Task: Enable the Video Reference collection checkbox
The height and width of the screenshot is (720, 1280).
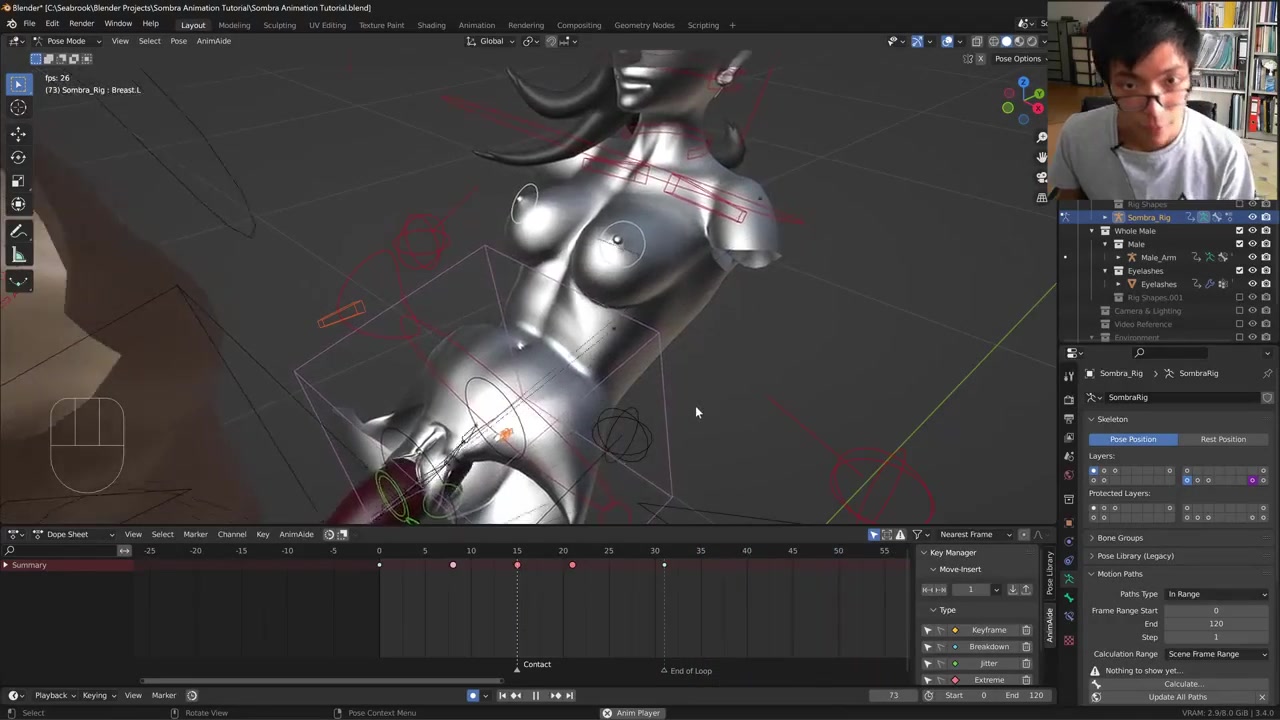Action: pyautogui.click(x=1240, y=324)
